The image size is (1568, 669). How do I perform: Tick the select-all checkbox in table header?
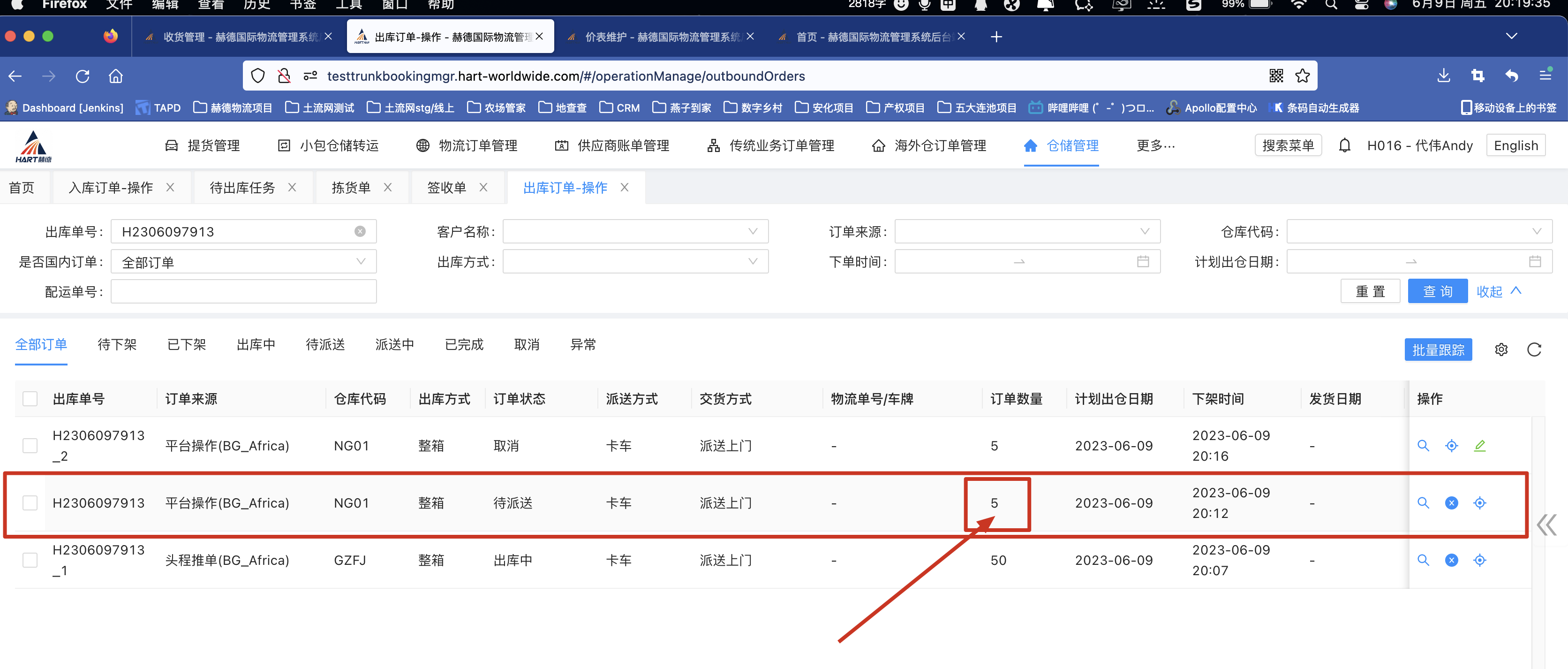tap(30, 399)
